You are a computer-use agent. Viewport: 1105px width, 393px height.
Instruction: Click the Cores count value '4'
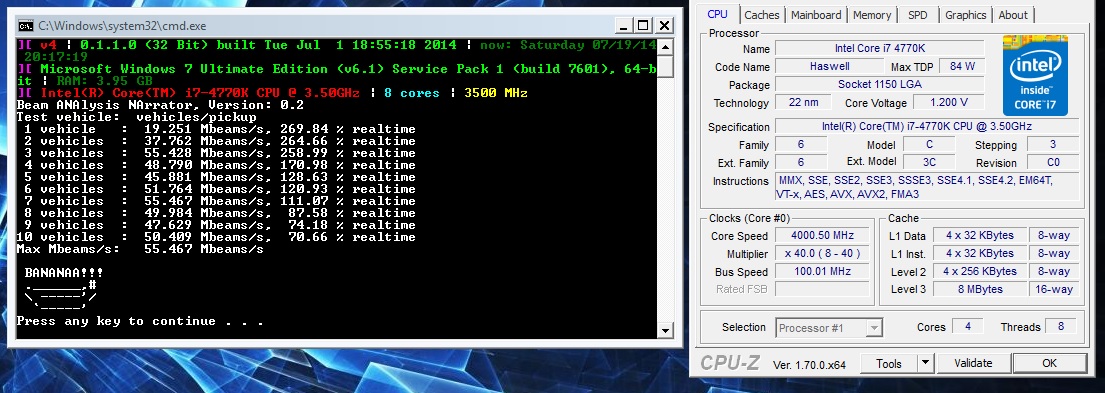[968, 327]
